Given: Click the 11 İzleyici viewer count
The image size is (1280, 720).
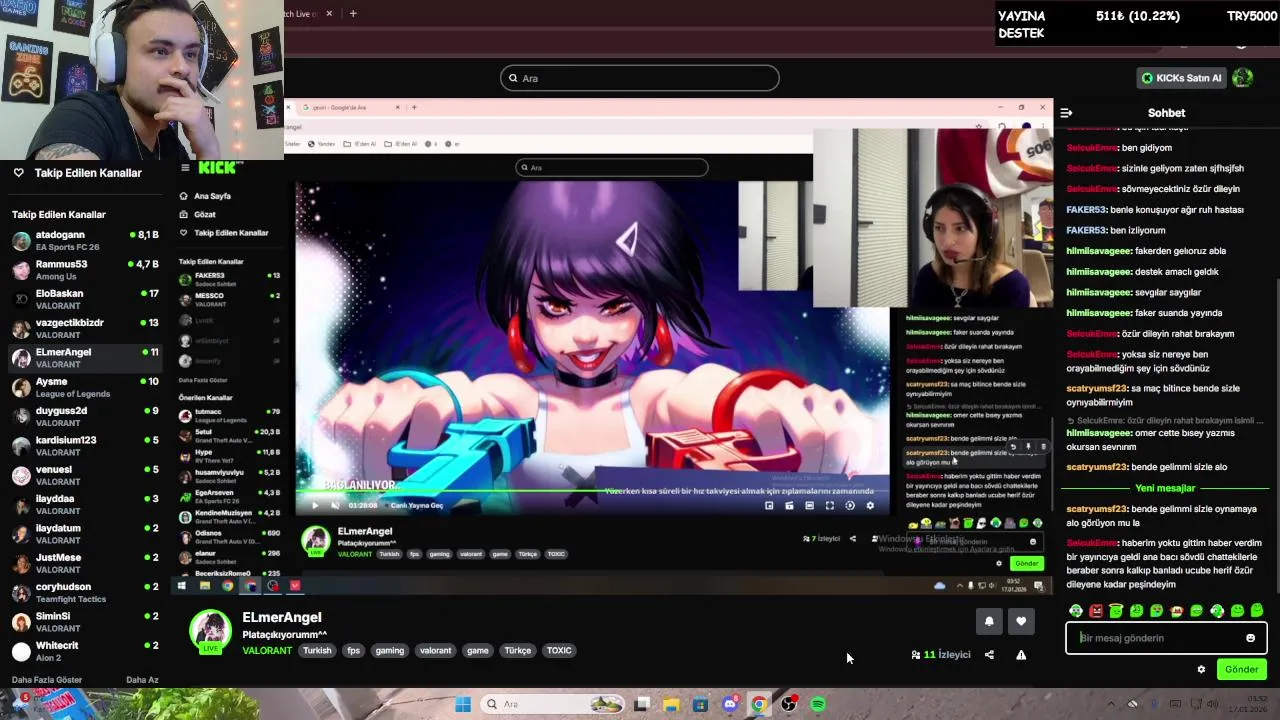Looking at the screenshot, I should (x=940, y=655).
